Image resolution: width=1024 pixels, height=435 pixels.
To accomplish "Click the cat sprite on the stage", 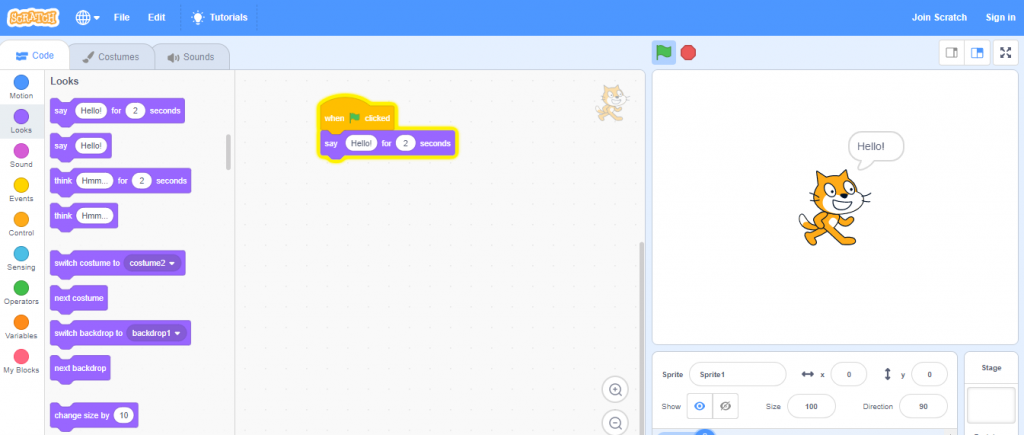I will (x=834, y=207).
